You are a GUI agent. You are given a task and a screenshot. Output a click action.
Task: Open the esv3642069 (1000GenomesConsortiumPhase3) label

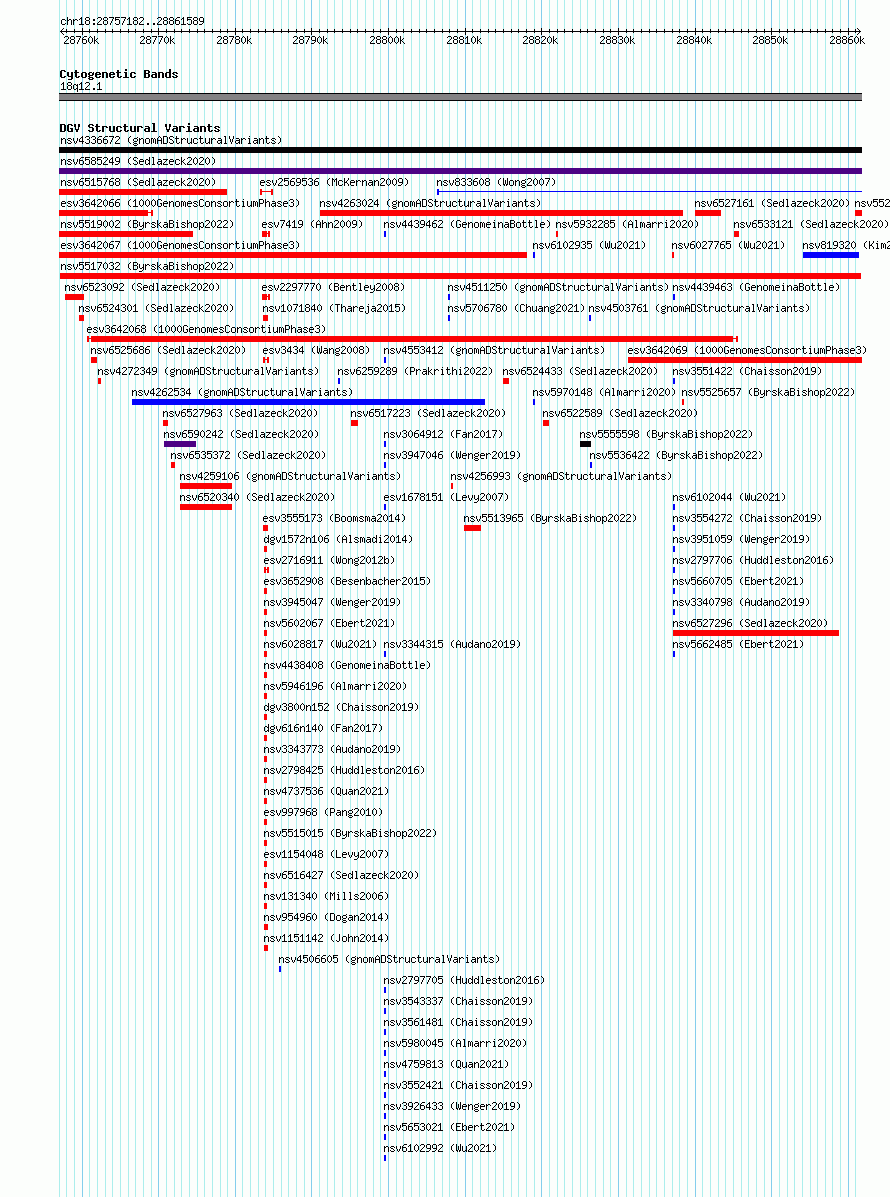747,350
